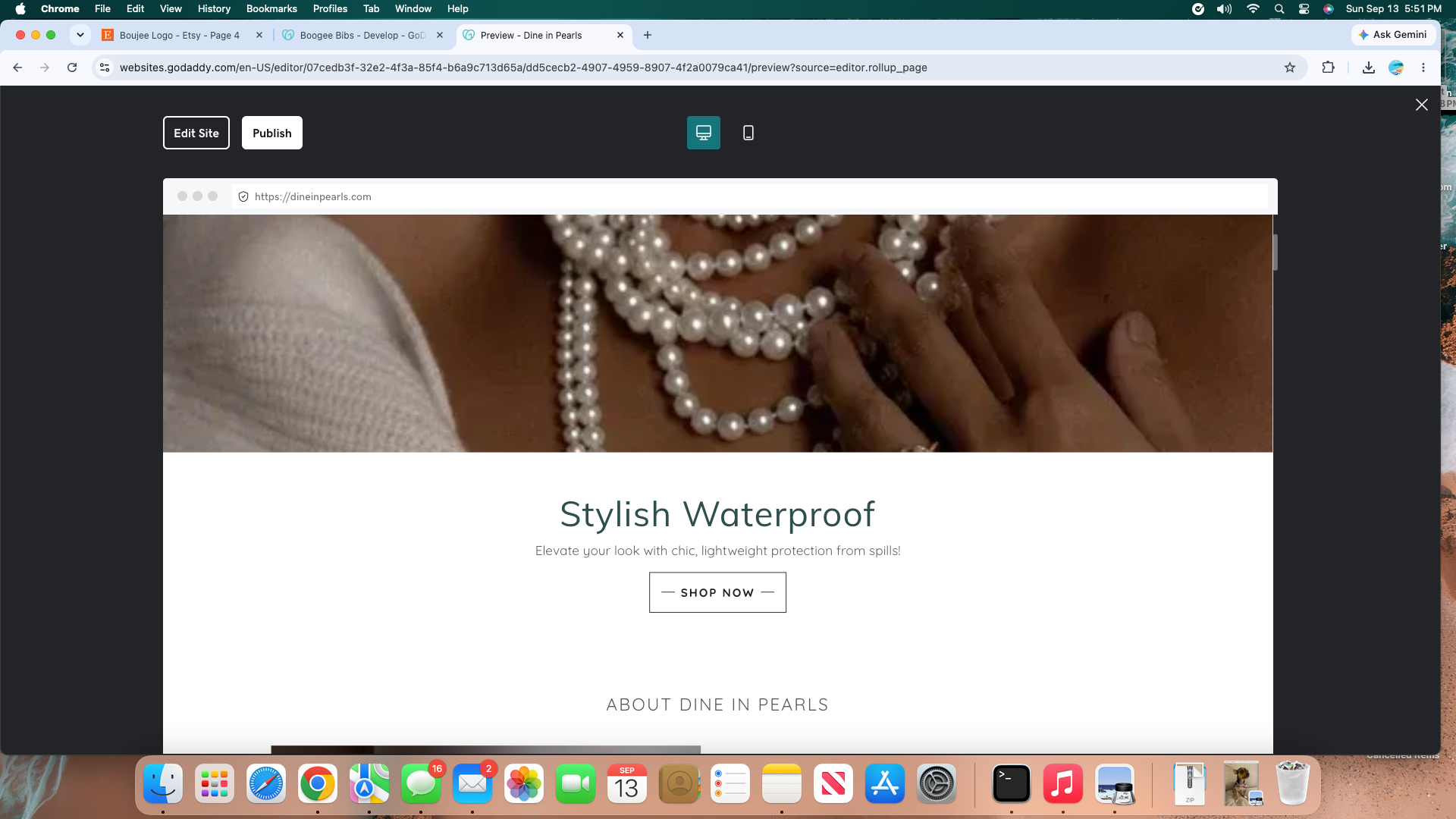Open Trash from the Dock

1293,783
